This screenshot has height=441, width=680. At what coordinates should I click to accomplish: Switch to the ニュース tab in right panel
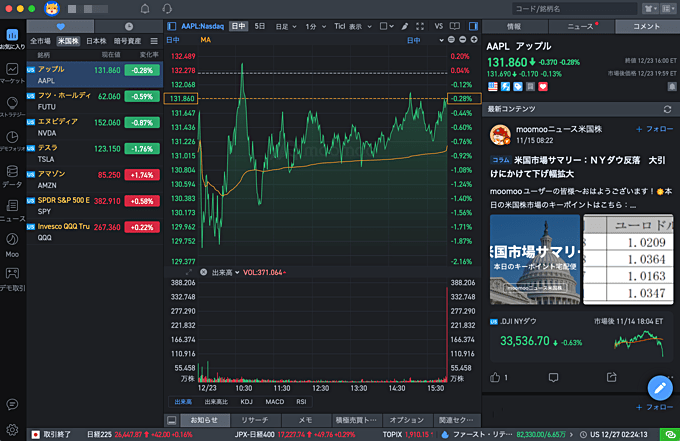tap(581, 26)
